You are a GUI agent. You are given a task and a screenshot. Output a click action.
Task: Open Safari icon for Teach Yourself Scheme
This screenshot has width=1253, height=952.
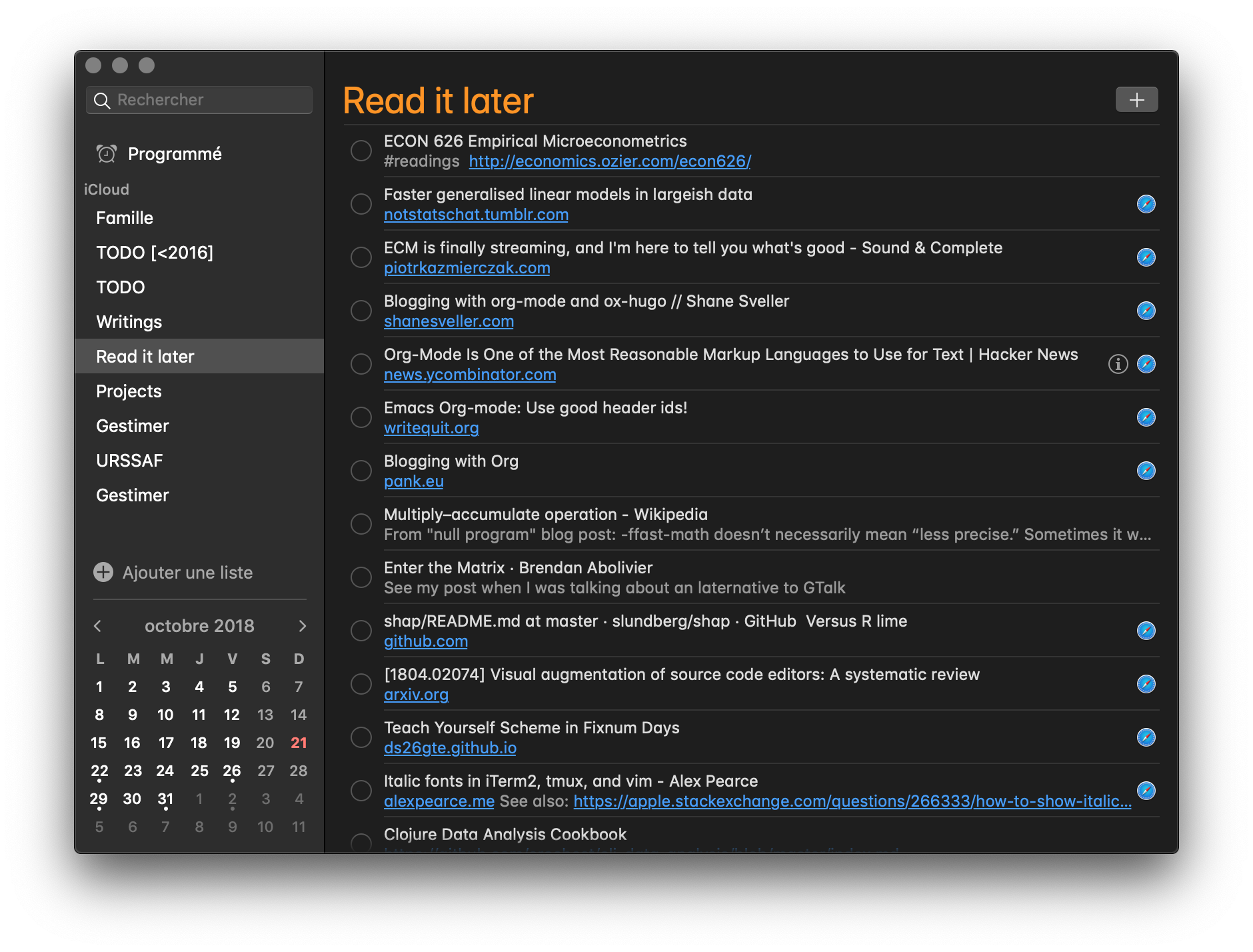click(x=1146, y=737)
